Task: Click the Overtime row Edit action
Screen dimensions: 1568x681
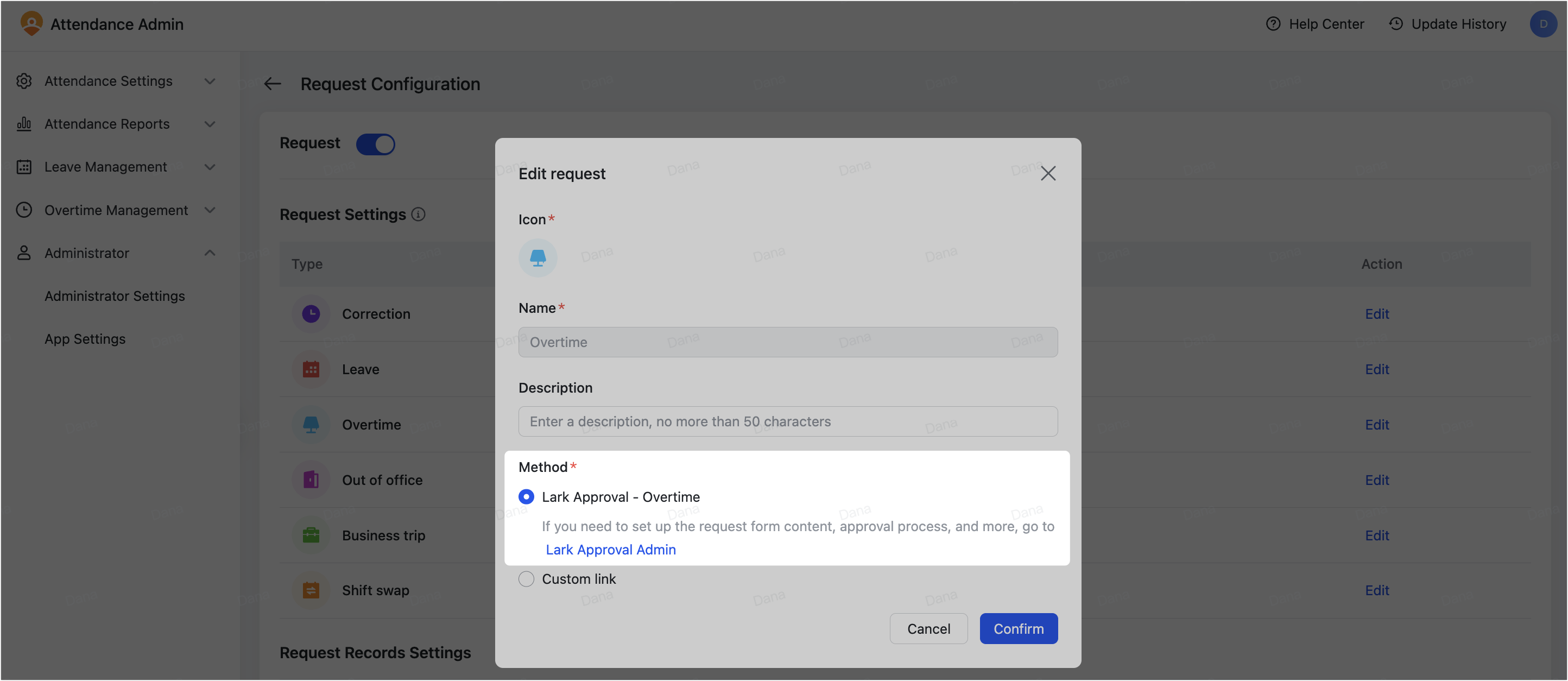Action: [1377, 424]
